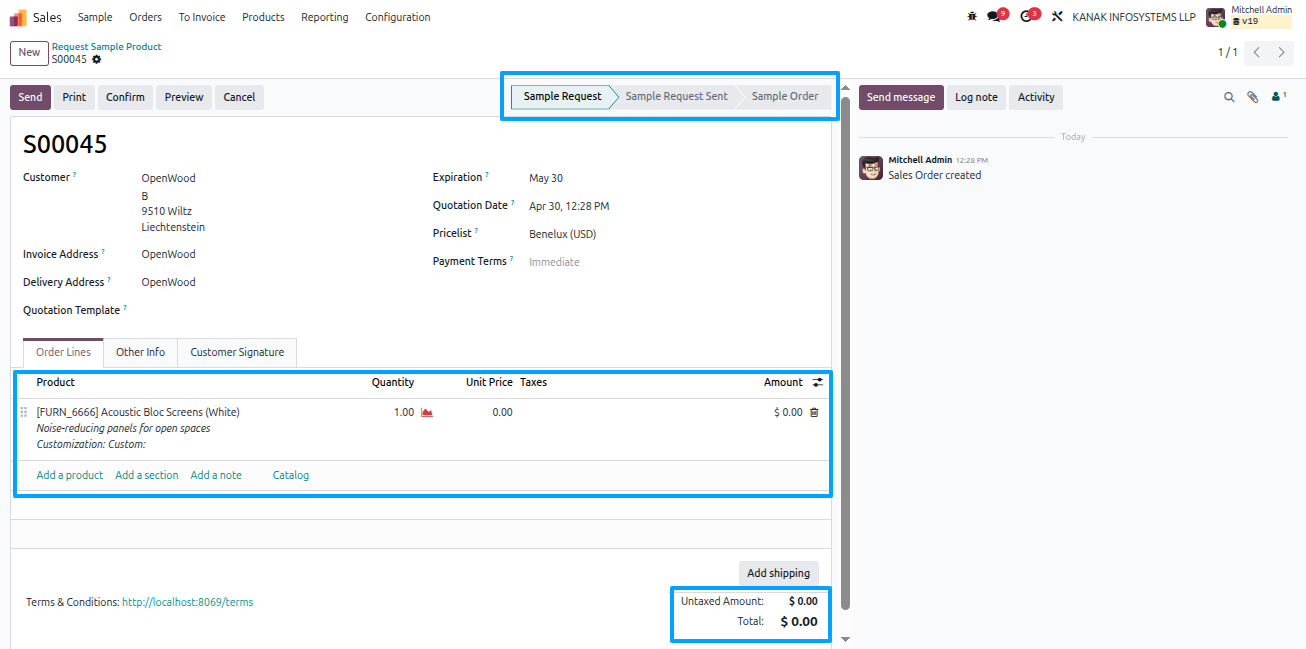Open the chatter attachments paperclip icon
This screenshot has width=1306, height=649.
pyautogui.click(x=1252, y=97)
